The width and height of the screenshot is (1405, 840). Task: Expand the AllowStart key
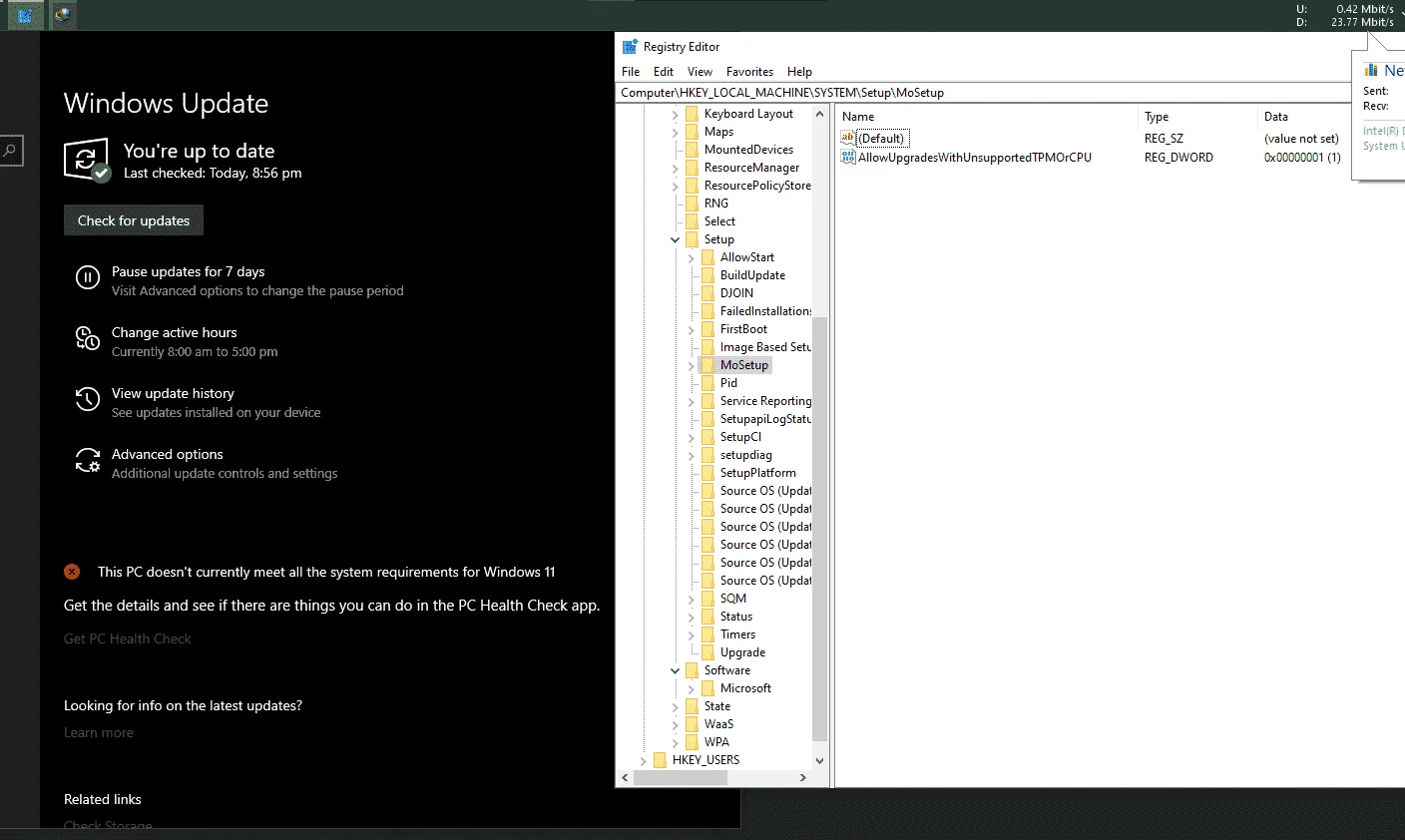[x=692, y=257]
